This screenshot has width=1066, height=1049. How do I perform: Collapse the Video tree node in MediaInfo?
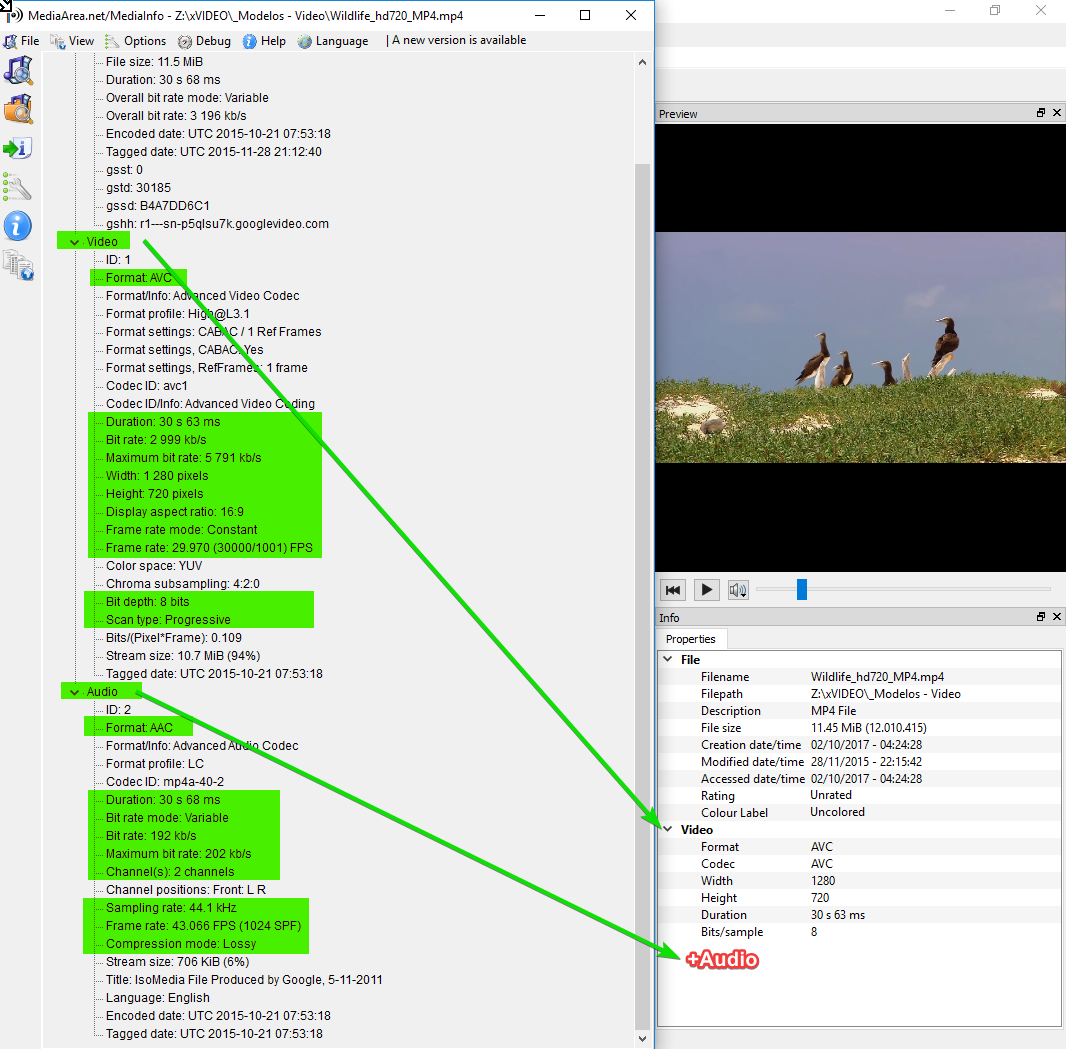pos(74,242)
